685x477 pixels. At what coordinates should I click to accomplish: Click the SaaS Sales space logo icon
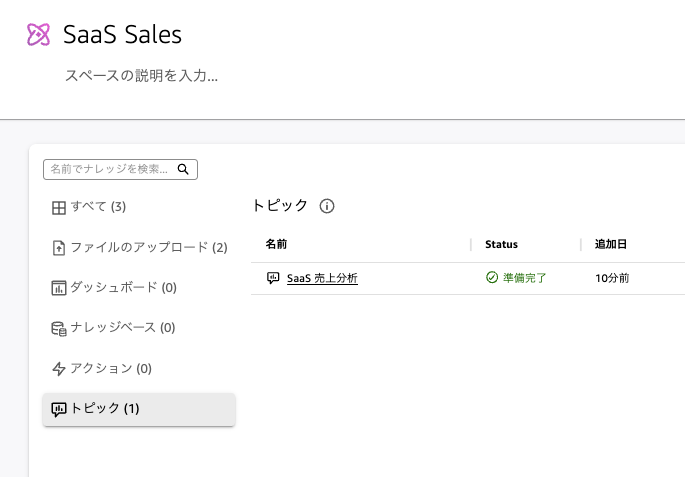coord(38,35)
